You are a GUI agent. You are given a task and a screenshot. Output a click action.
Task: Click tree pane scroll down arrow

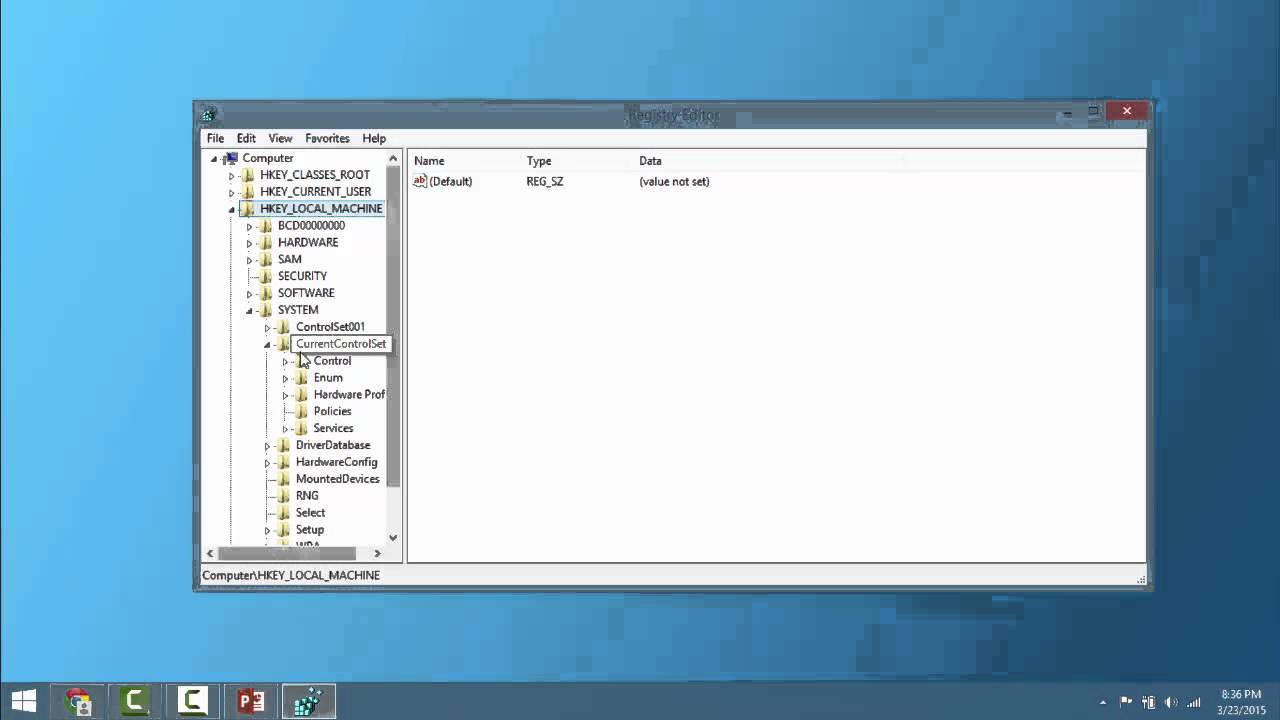point(393,537)
